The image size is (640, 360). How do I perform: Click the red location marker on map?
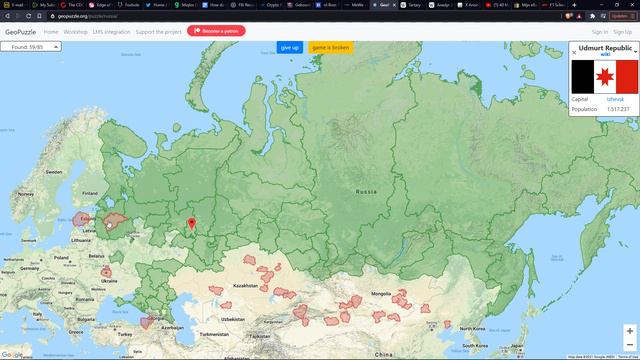pyautogui.click(x=191, y=223)
